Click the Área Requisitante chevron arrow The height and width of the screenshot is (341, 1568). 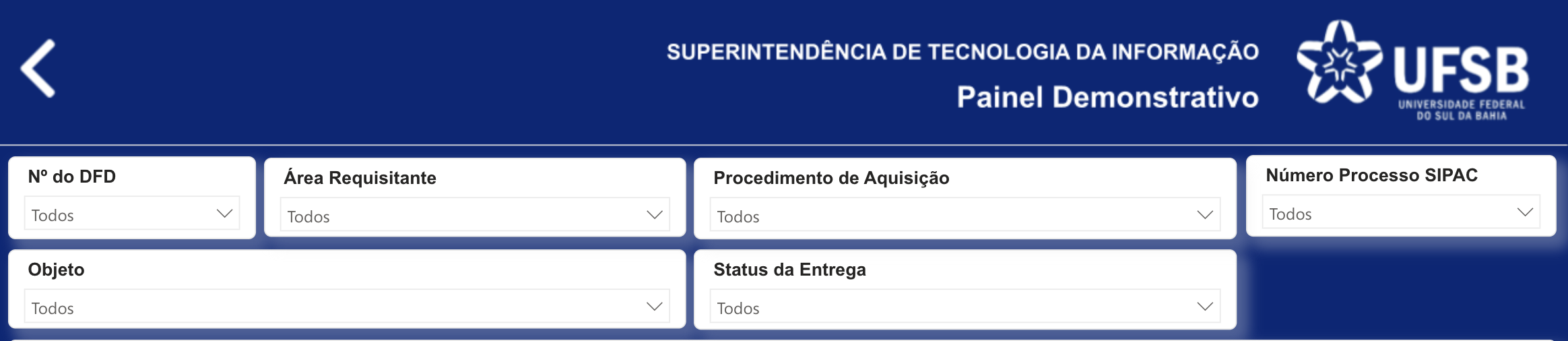(654, 215)
